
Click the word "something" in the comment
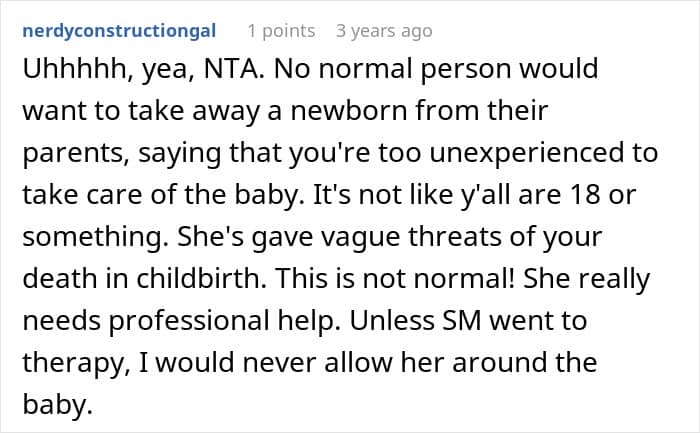79,235
